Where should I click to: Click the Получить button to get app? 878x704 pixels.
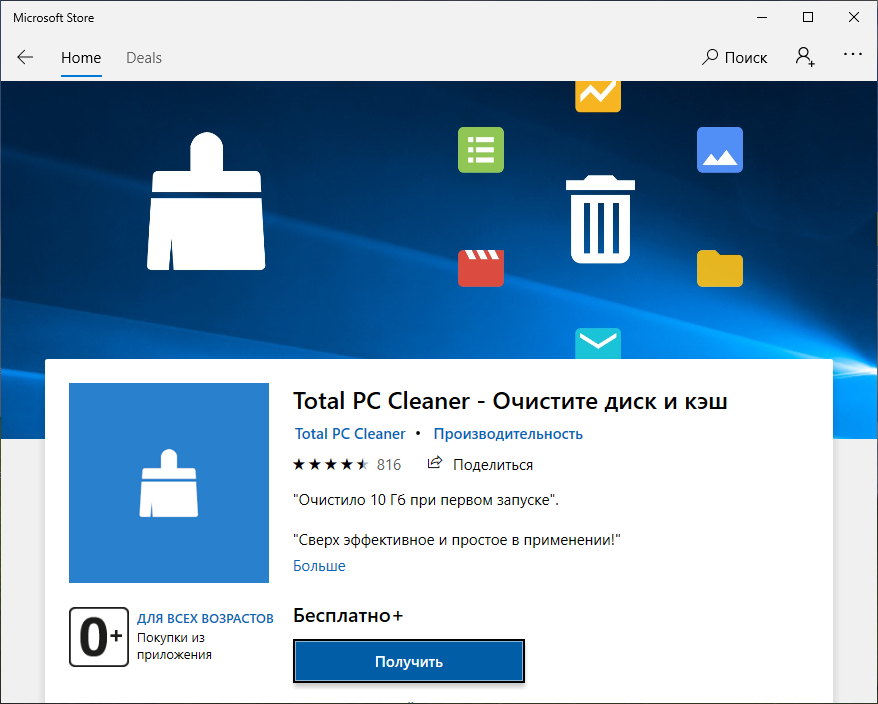(x=409, y=661)
